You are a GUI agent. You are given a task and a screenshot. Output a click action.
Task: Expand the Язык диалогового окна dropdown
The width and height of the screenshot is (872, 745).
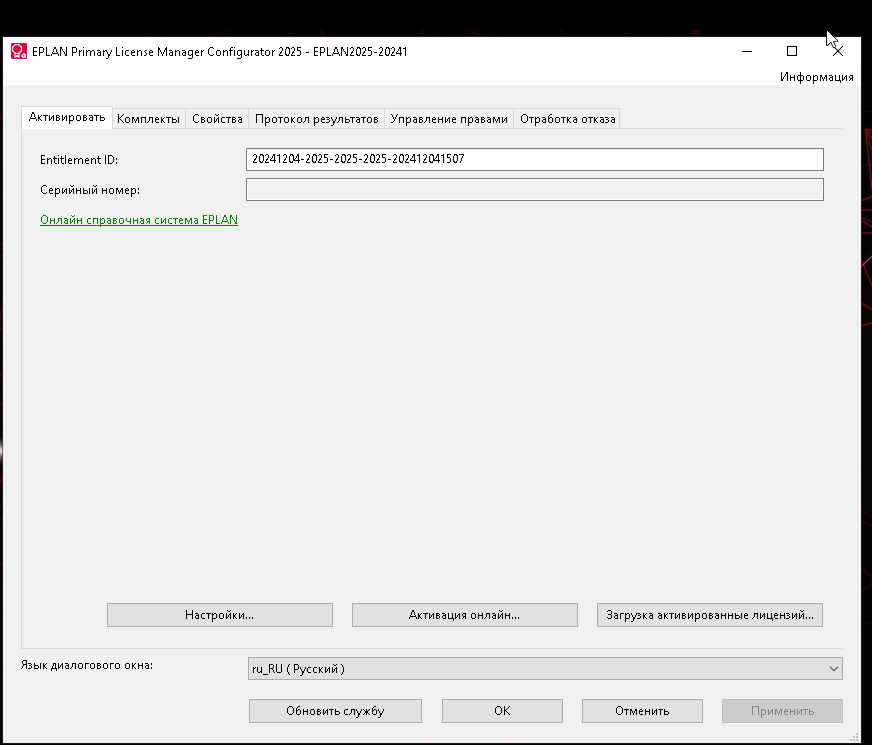pyautogui.click(x=545, y=668)
